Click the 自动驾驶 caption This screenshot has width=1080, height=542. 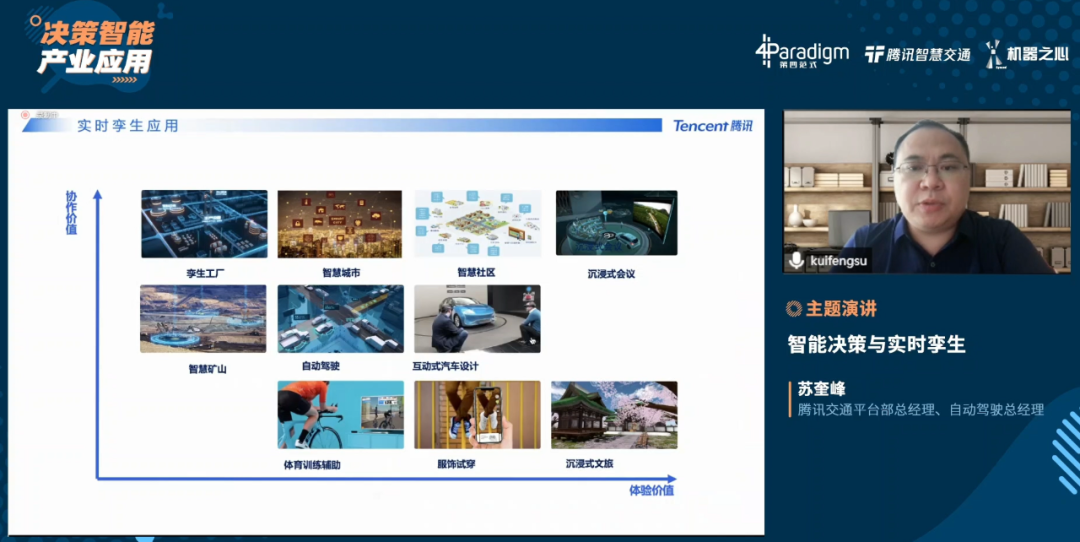pyautogui.click(x=320, y=366)
